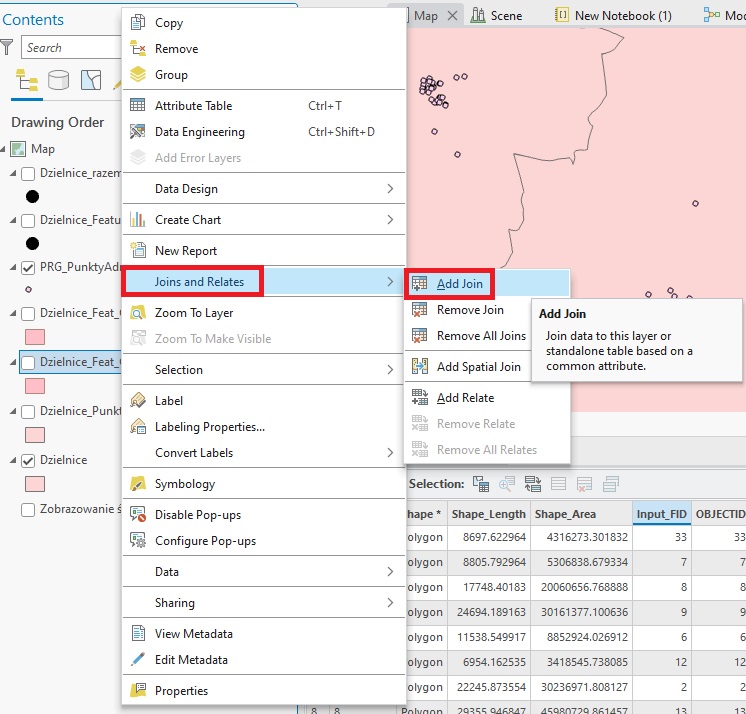Click the List By Data Source icon
Screen dimensions: 746x714
pos(58,80)
